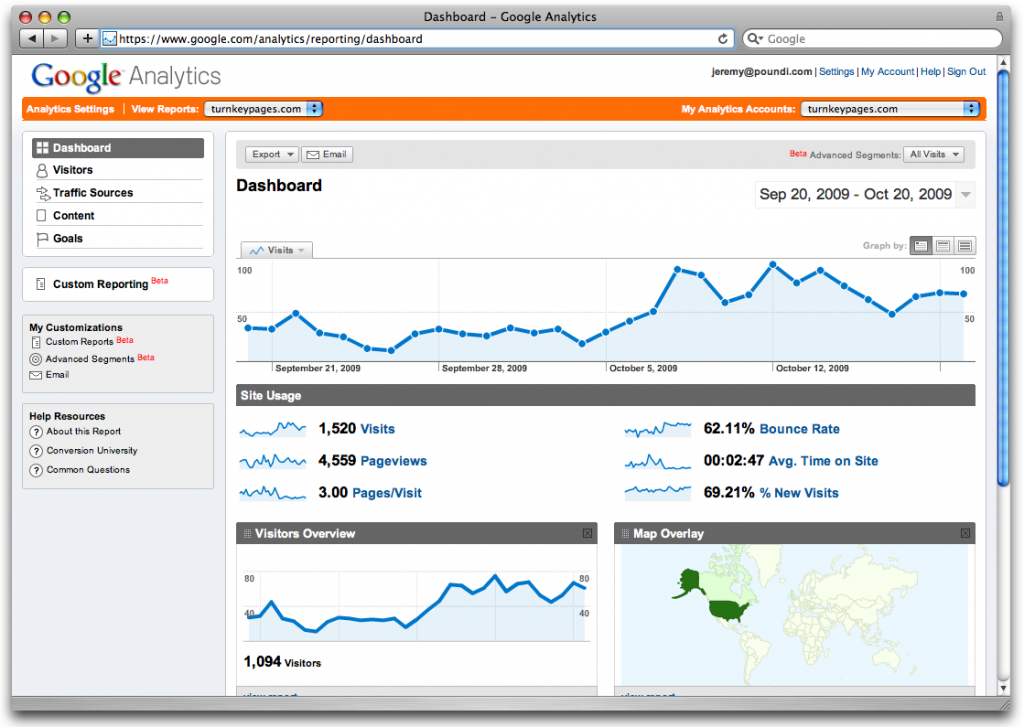The width and height of the screenshot is (1024, 727).
Task: Click the question icon beside Common Questions
Action: tap(37, 470)
